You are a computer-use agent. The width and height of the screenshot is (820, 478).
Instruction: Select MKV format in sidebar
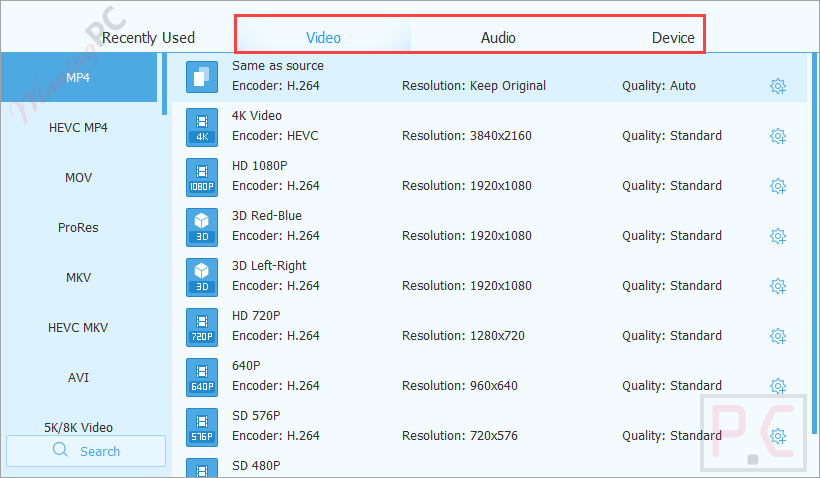click(78, 278)
